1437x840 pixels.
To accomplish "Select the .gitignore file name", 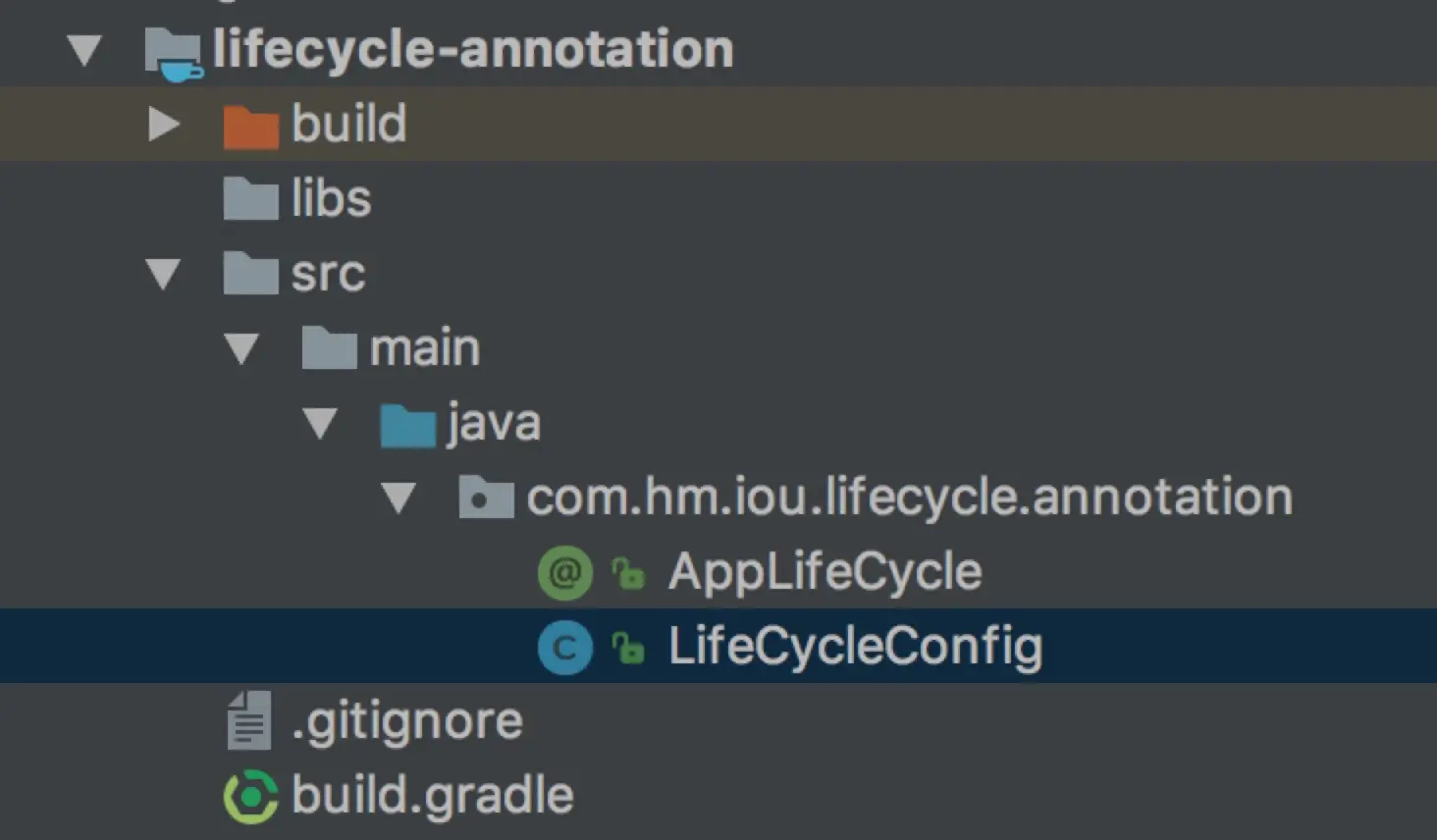I will pos(407,722).
